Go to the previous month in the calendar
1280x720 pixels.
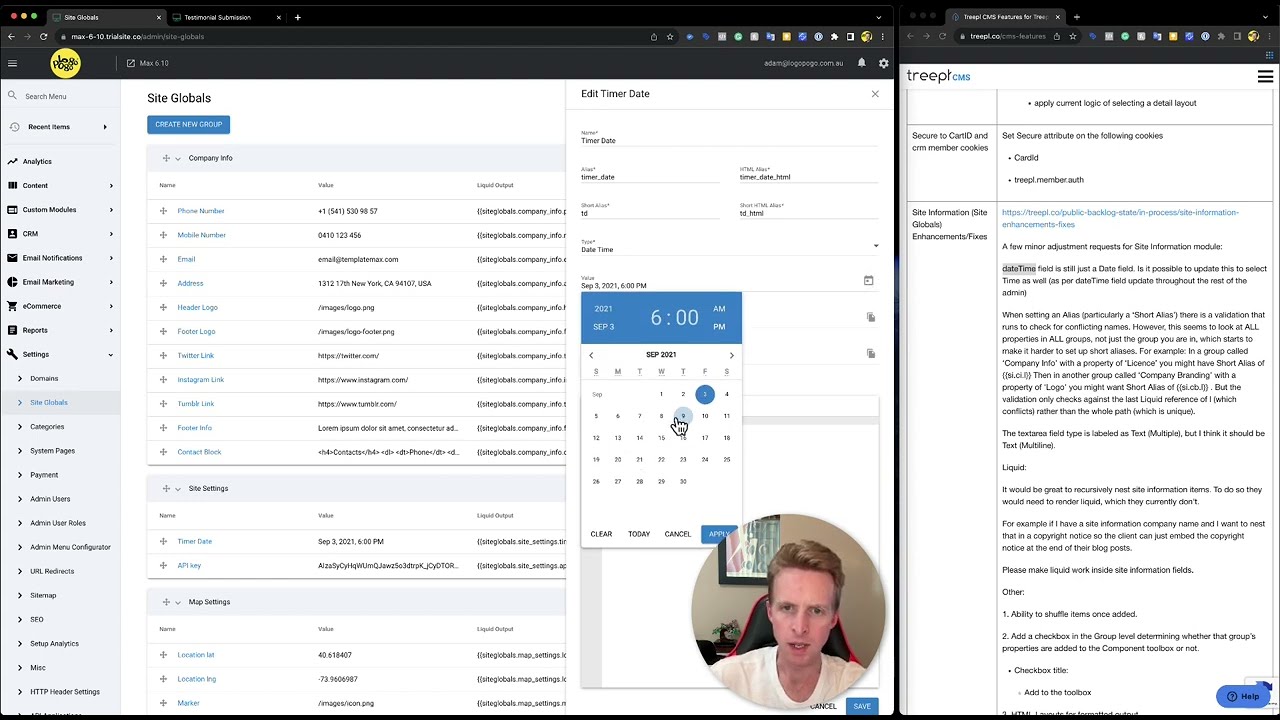click(x=591, y=355)
